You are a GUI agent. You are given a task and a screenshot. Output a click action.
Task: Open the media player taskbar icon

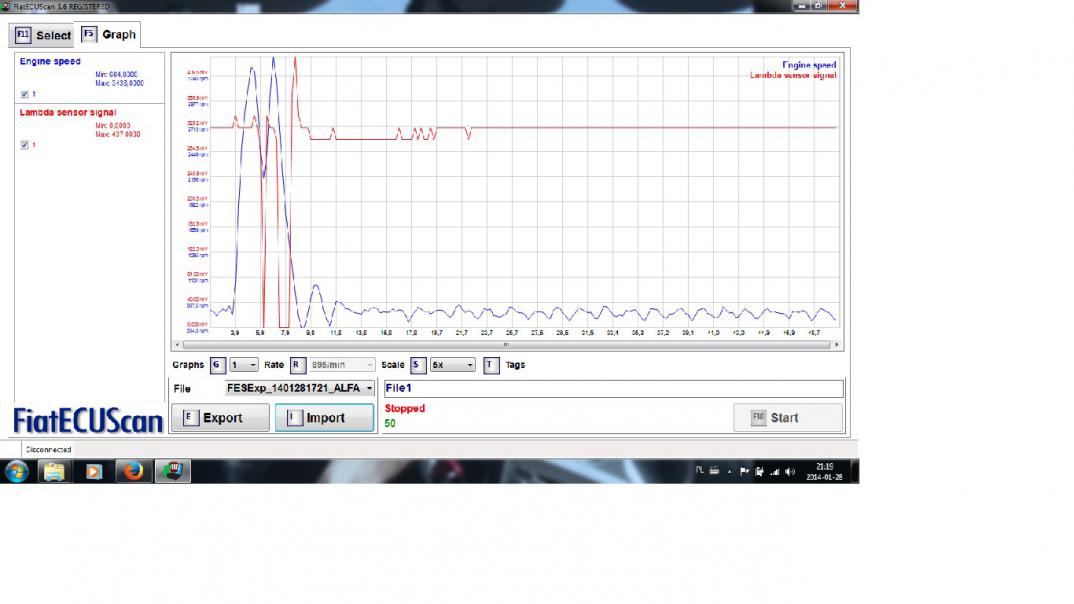[94, 471]
